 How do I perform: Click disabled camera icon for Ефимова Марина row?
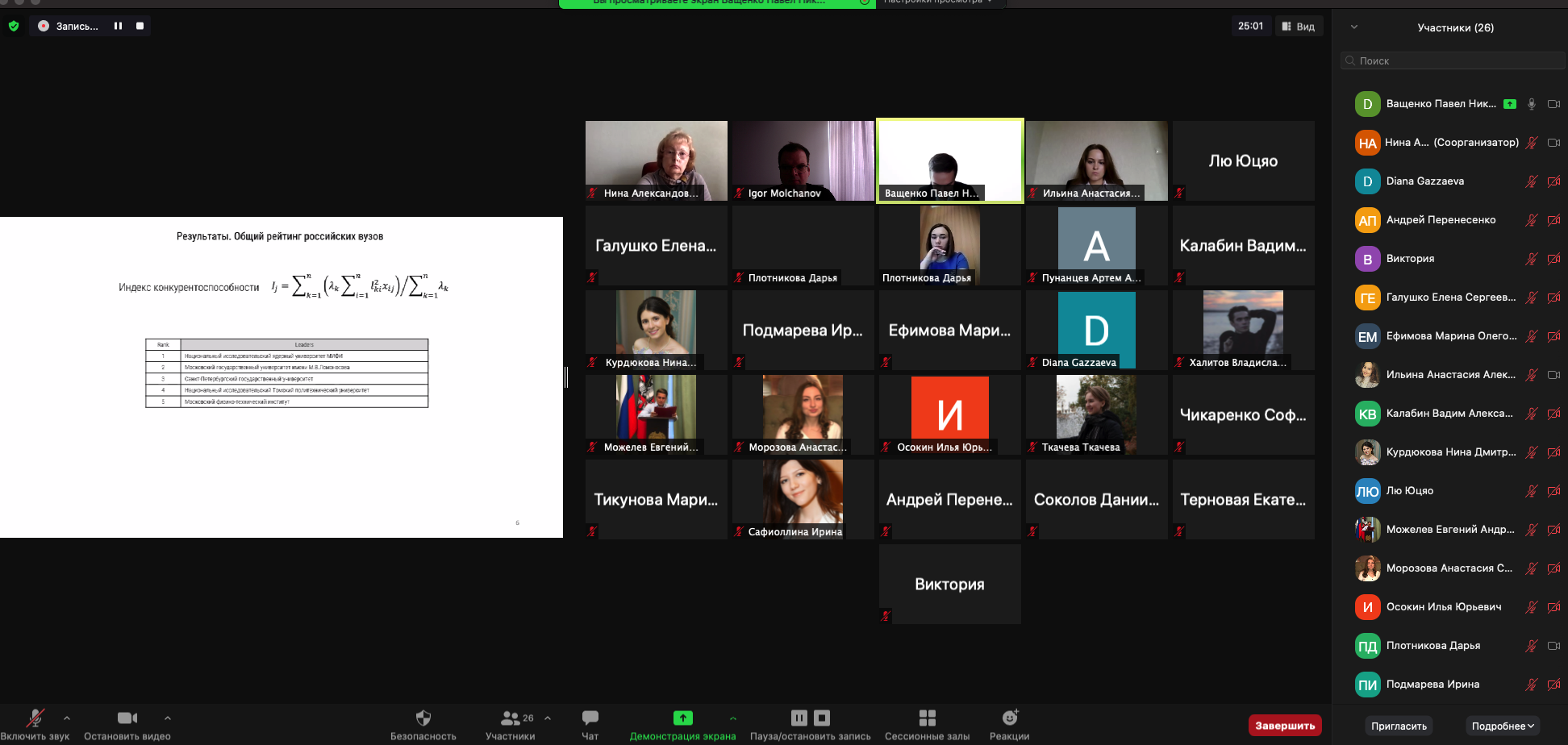tap(1553, 336)
